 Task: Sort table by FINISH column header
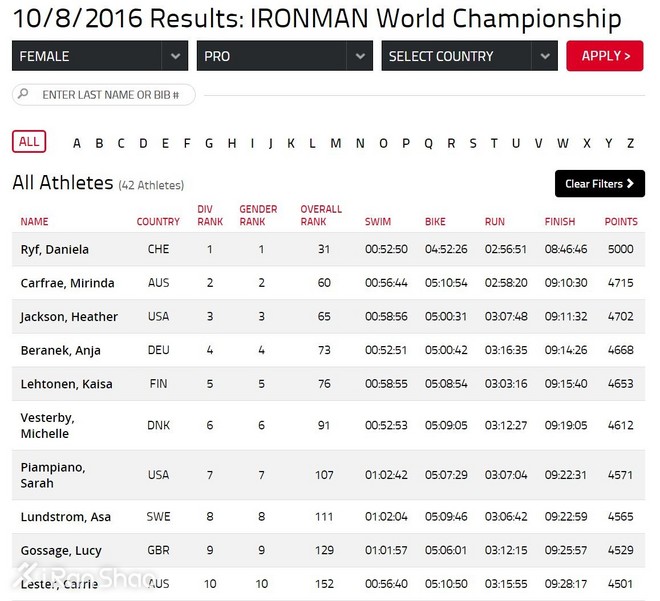pyautogui.click(x=560, y=222)
